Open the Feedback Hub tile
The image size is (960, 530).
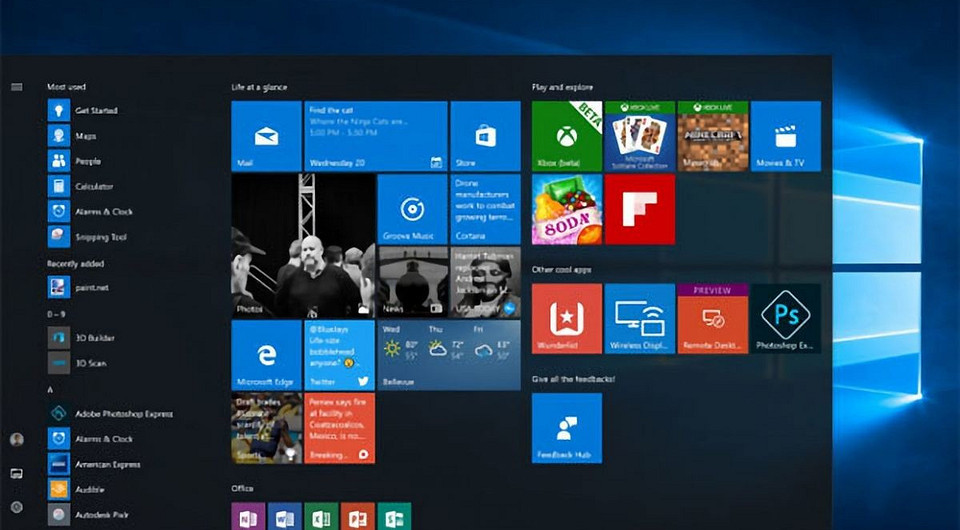point(567,428)
